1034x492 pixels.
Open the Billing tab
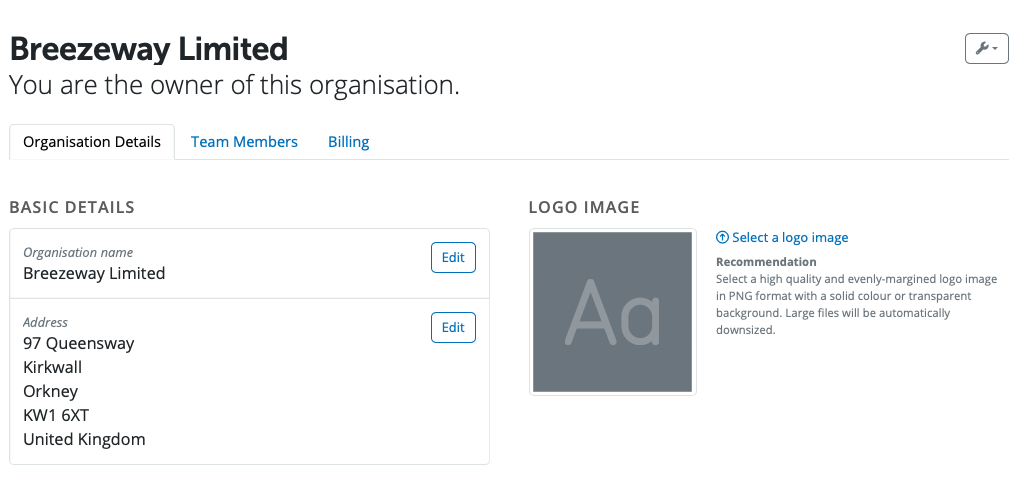[x=348, y=142]
